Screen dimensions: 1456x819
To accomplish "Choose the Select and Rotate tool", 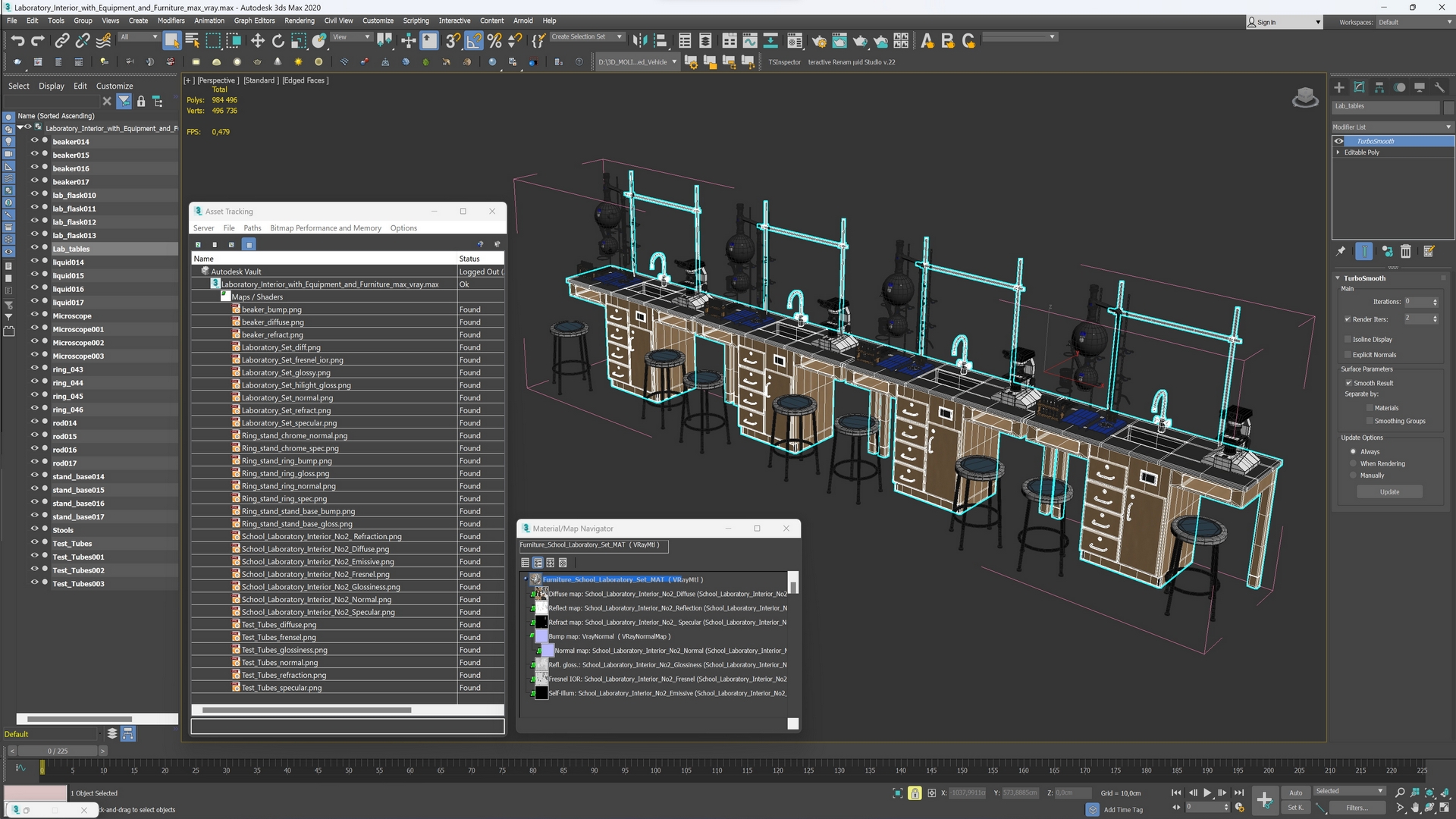I will click(x=278, y=41).
